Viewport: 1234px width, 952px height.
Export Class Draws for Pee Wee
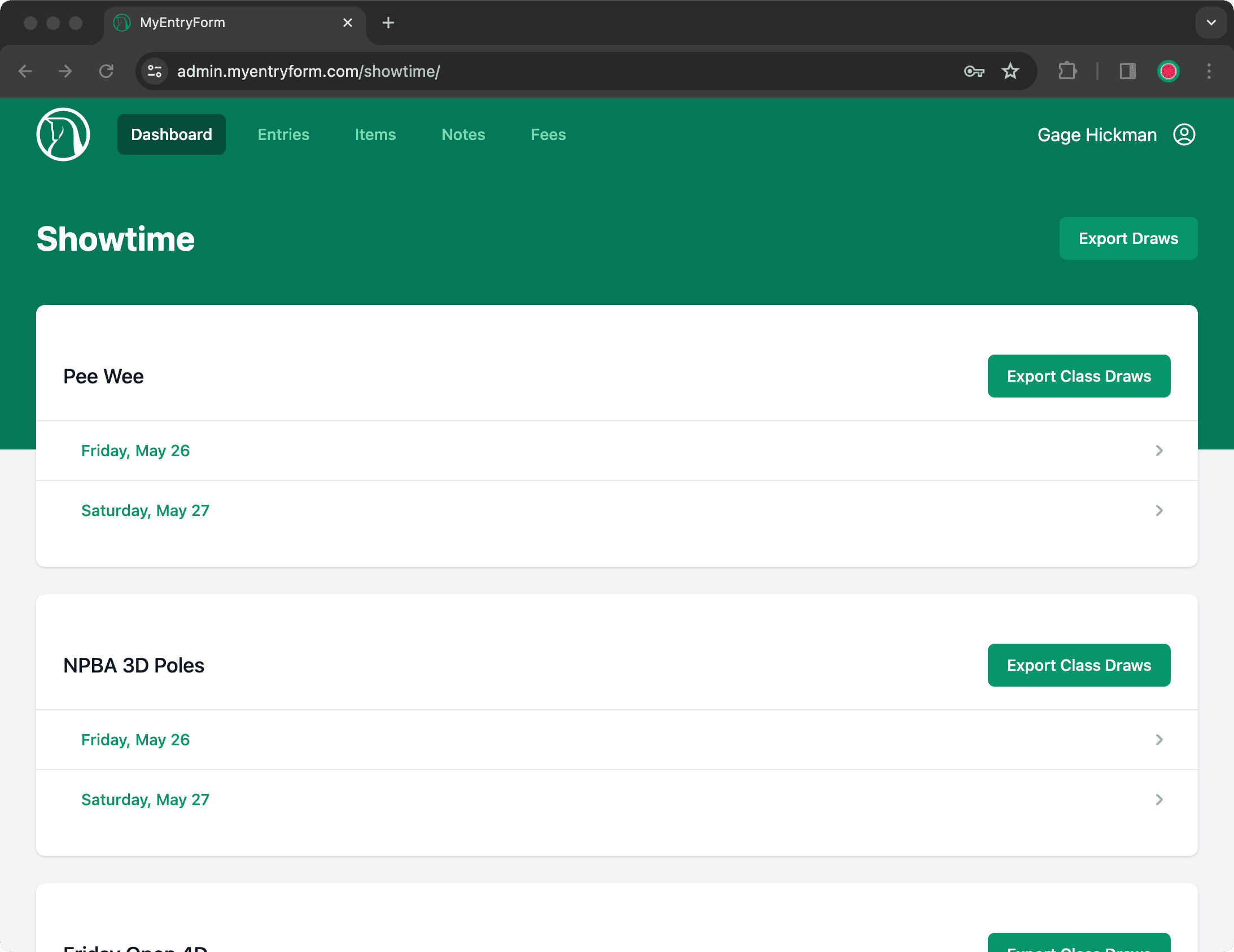[1078, 376]
